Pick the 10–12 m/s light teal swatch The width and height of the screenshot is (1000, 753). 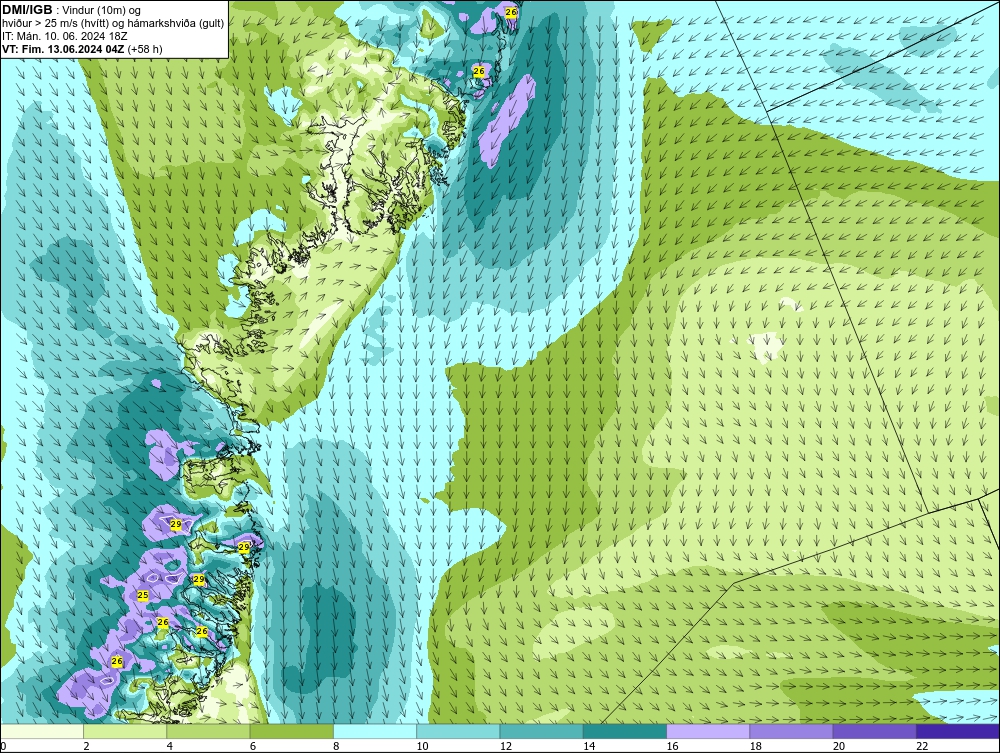(x=458, y=731)
